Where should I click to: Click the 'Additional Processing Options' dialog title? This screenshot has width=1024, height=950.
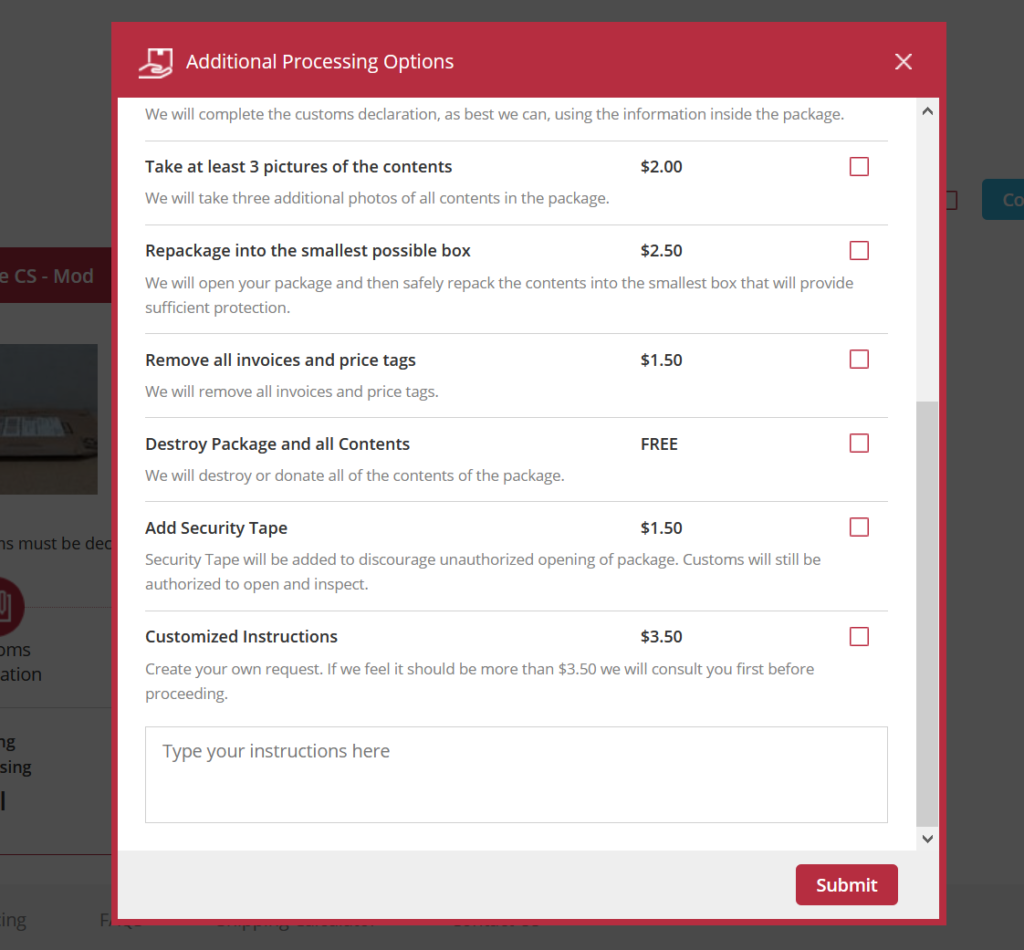(x=319, y=62)
